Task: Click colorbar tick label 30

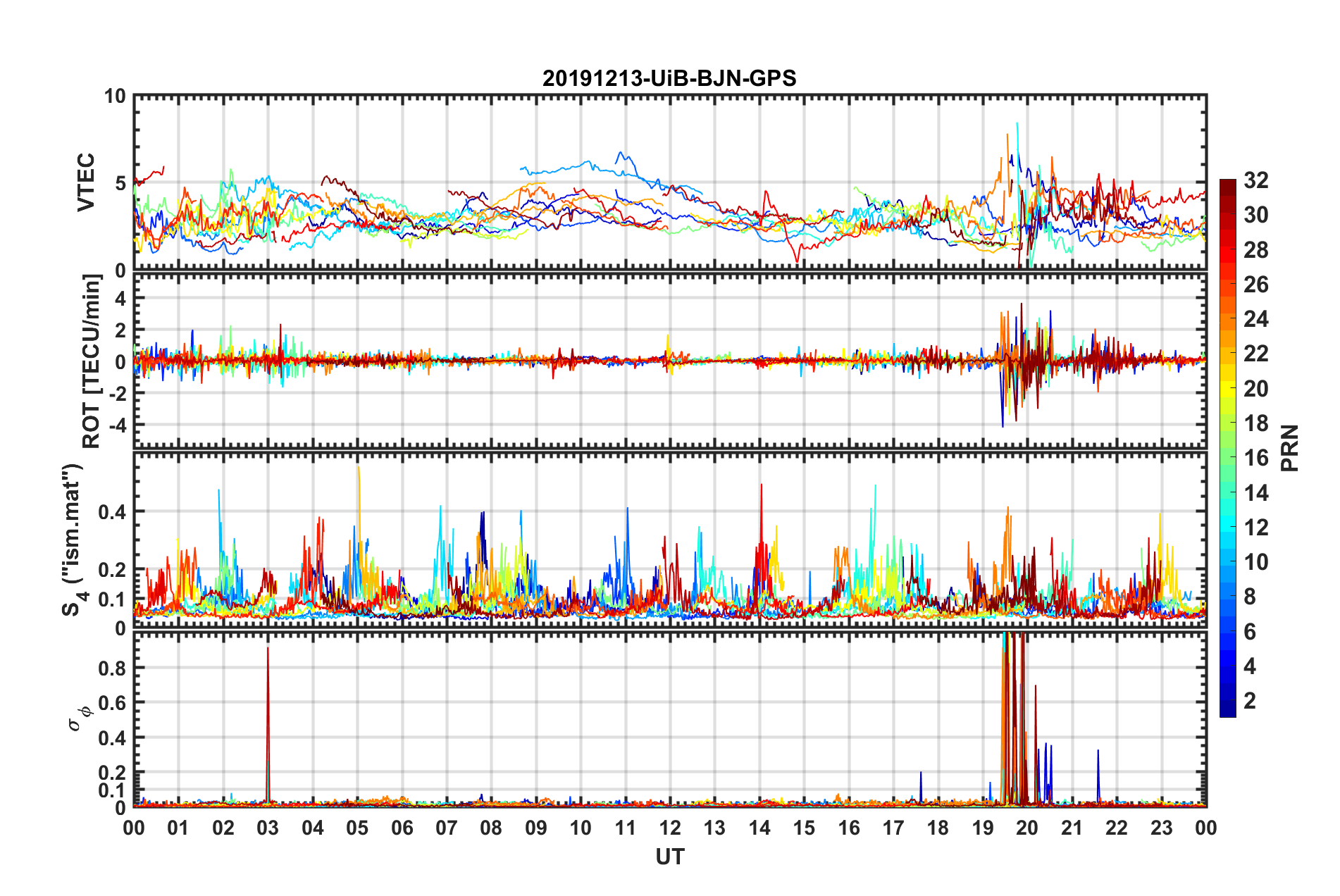Action: pos(1256,215)
